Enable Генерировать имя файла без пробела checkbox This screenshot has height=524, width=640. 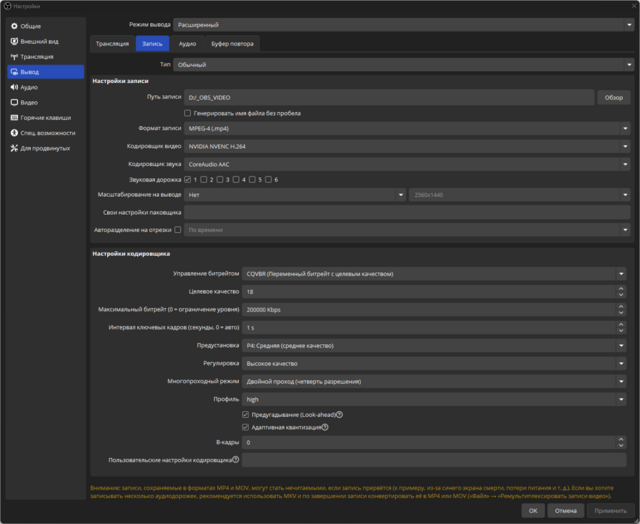(189, 113)
